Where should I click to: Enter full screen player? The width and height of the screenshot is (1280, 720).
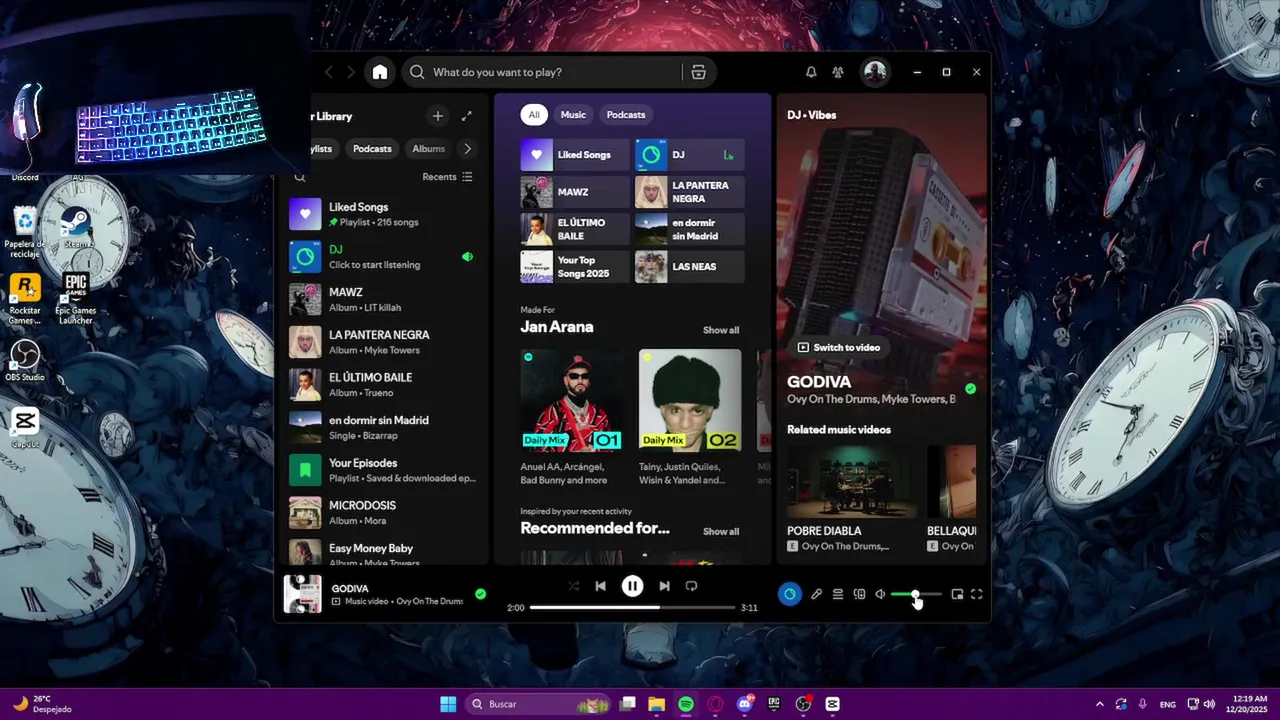pyautogui.click(x=977, y=594)
